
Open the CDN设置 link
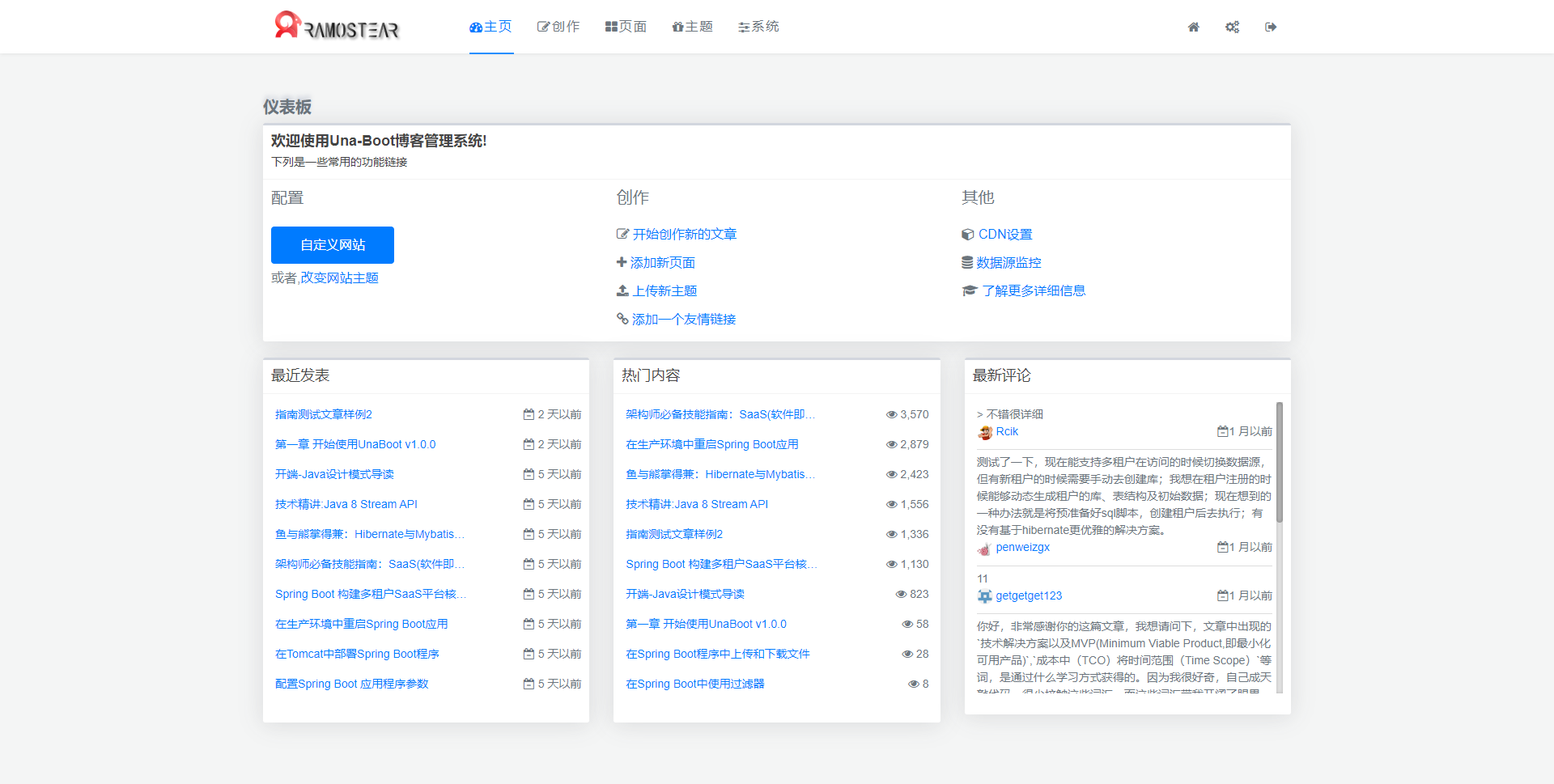[x=997, y=235]
